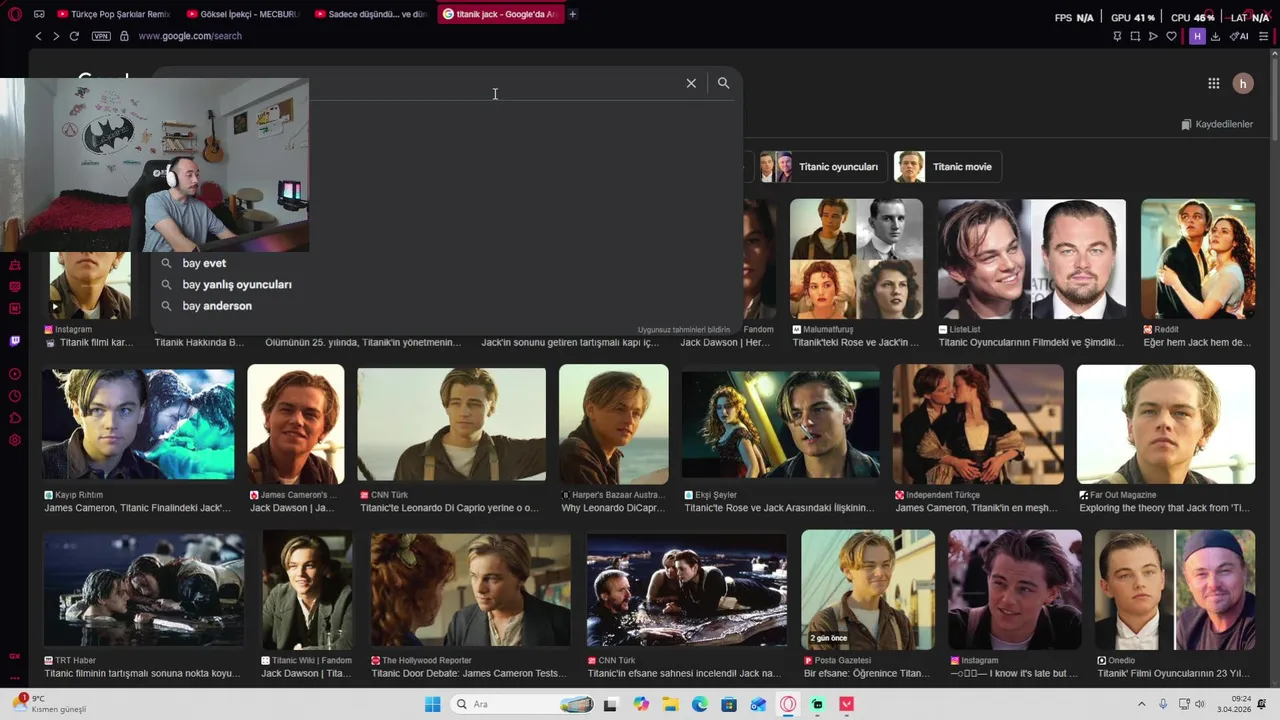Switch to Göksel İpekçi - MECBURUM tab

245,14
